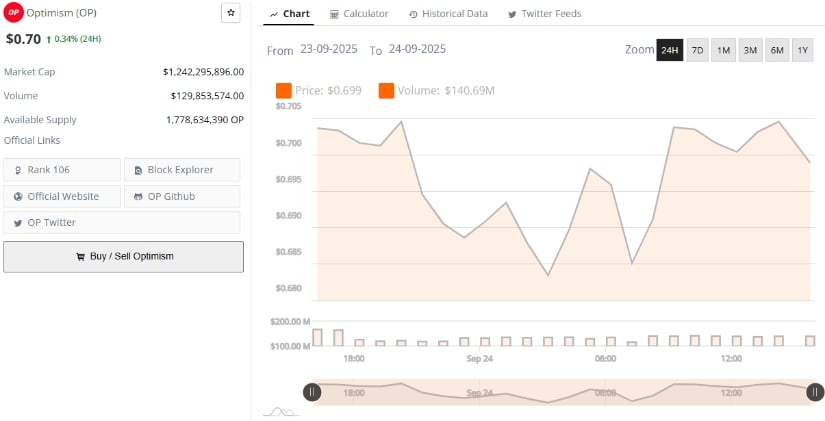
Task: Set zoom to 1Y
Action: pos(801,50)
